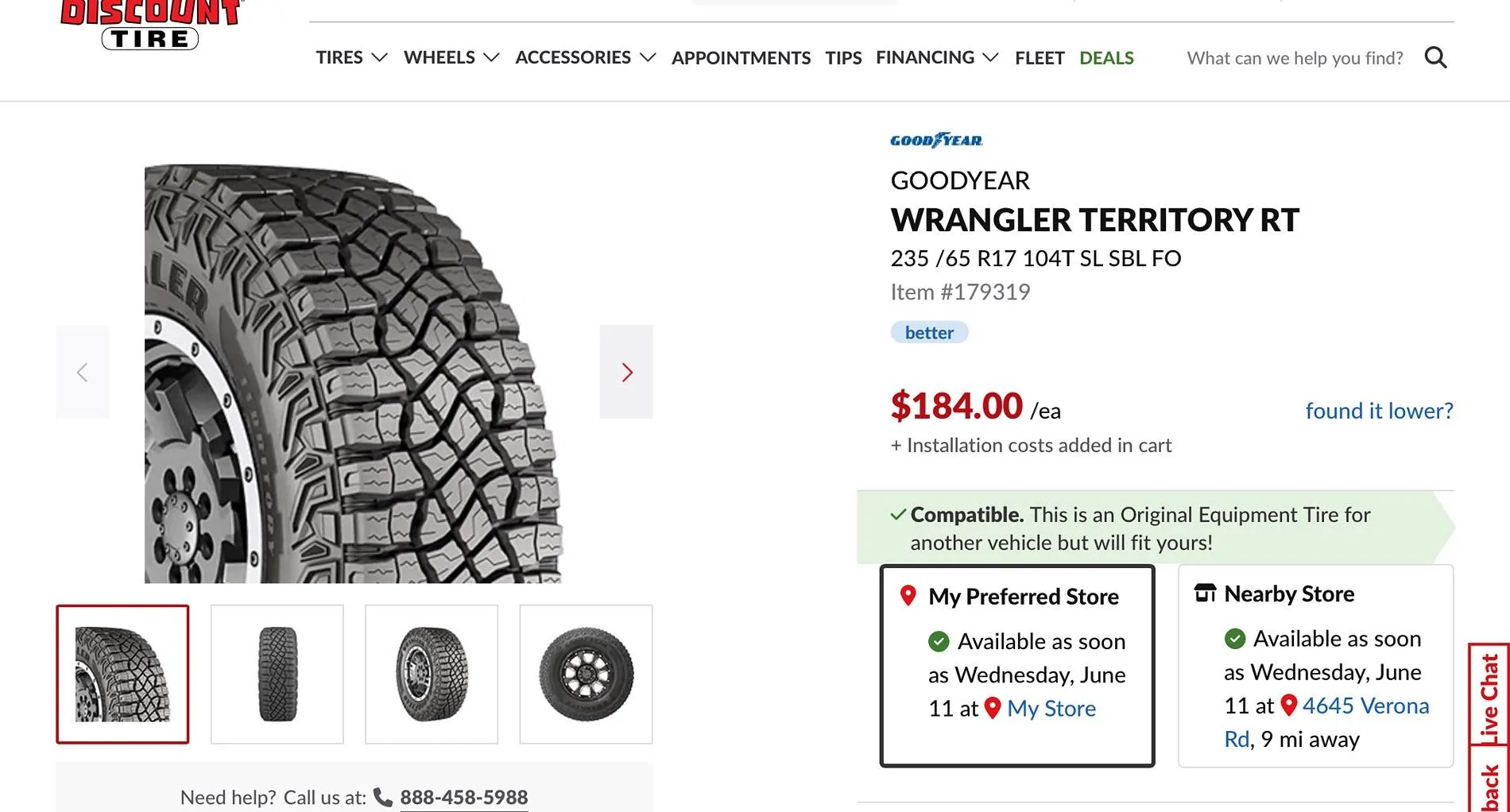Click the map pin beside 4645 Verona Rd
The image size is (1510, 812).
point(1289,705)
